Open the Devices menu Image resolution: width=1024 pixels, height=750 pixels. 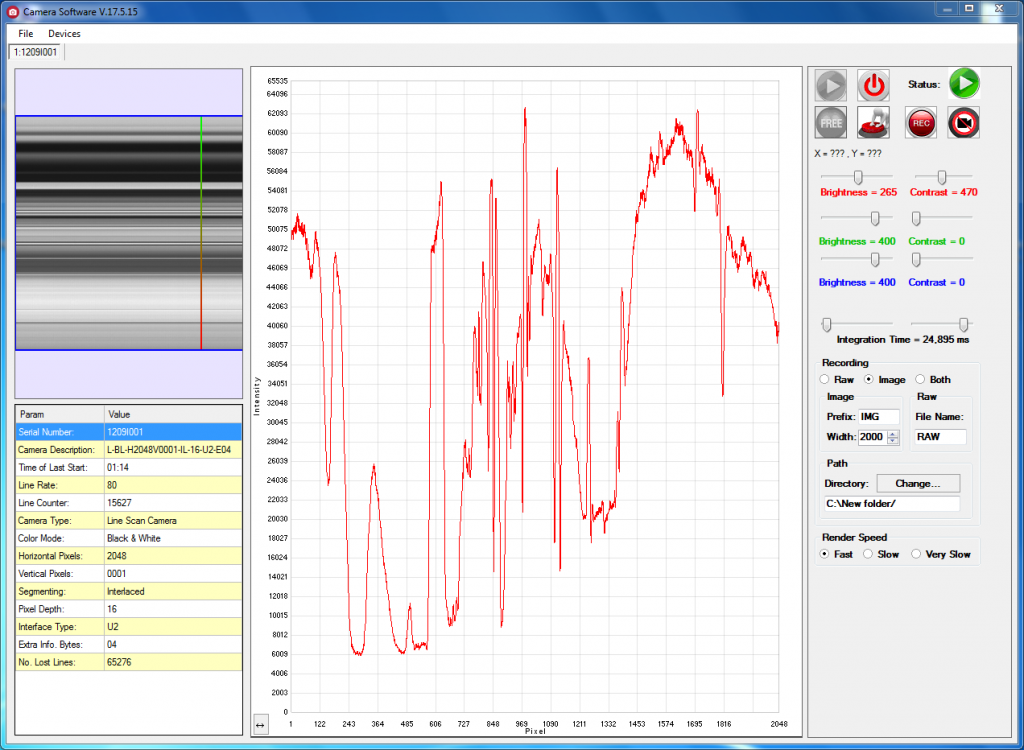click(64, 33)
